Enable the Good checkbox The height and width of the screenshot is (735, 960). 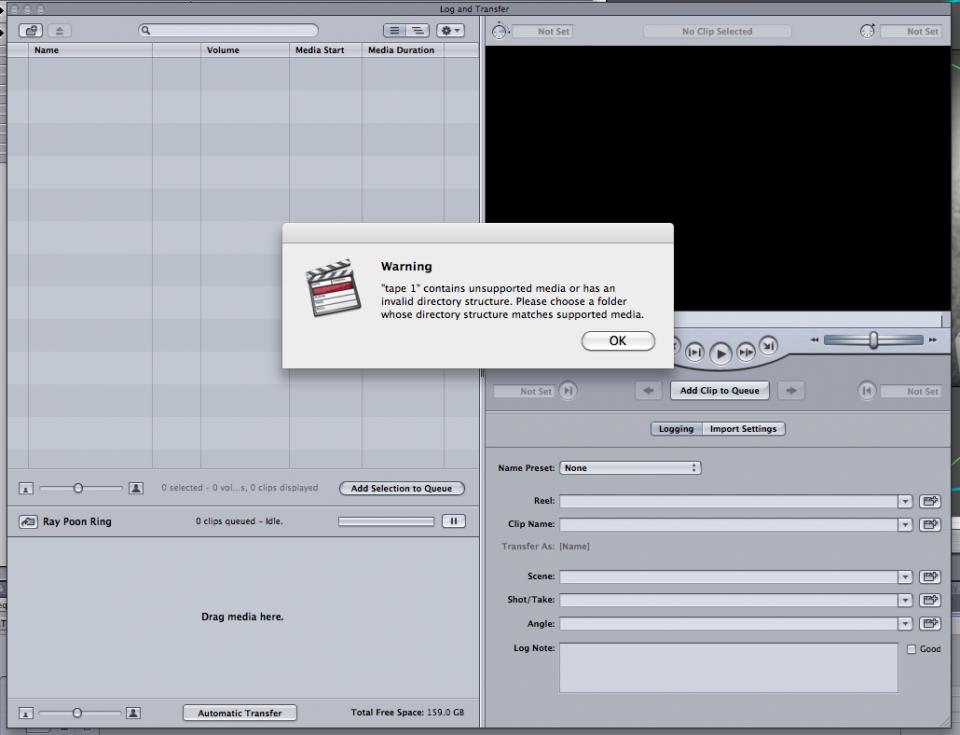pos(911,649)
